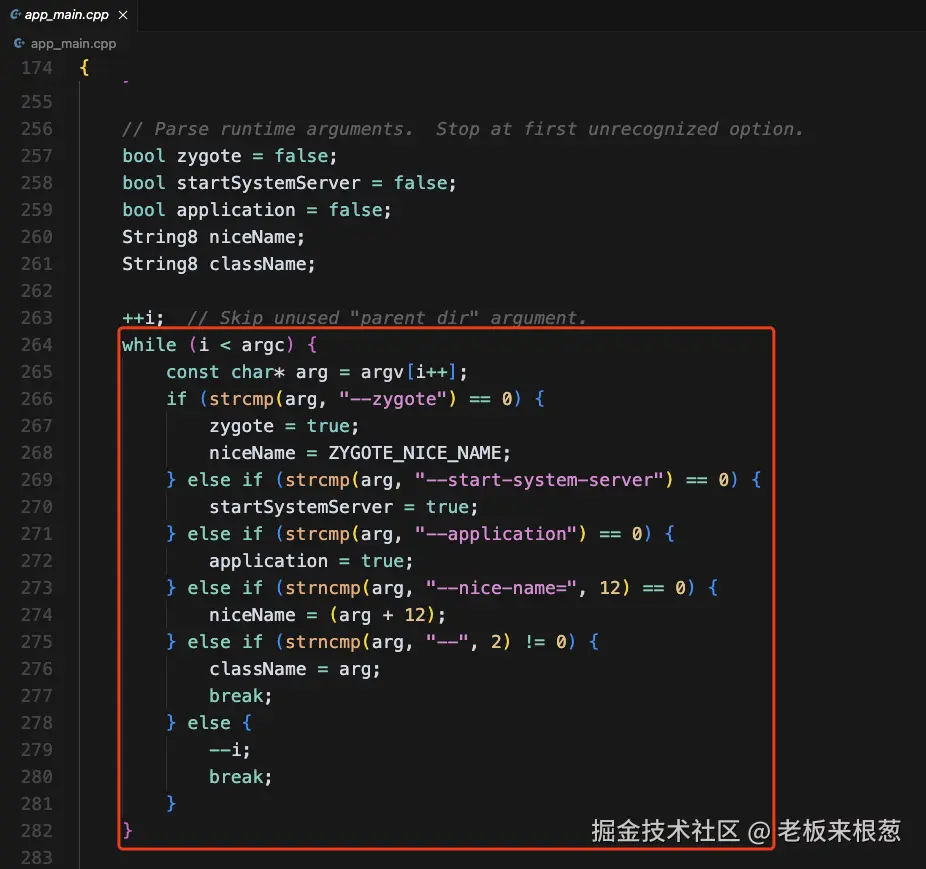Click the opening brace on line 174

(x=84, y=68)
